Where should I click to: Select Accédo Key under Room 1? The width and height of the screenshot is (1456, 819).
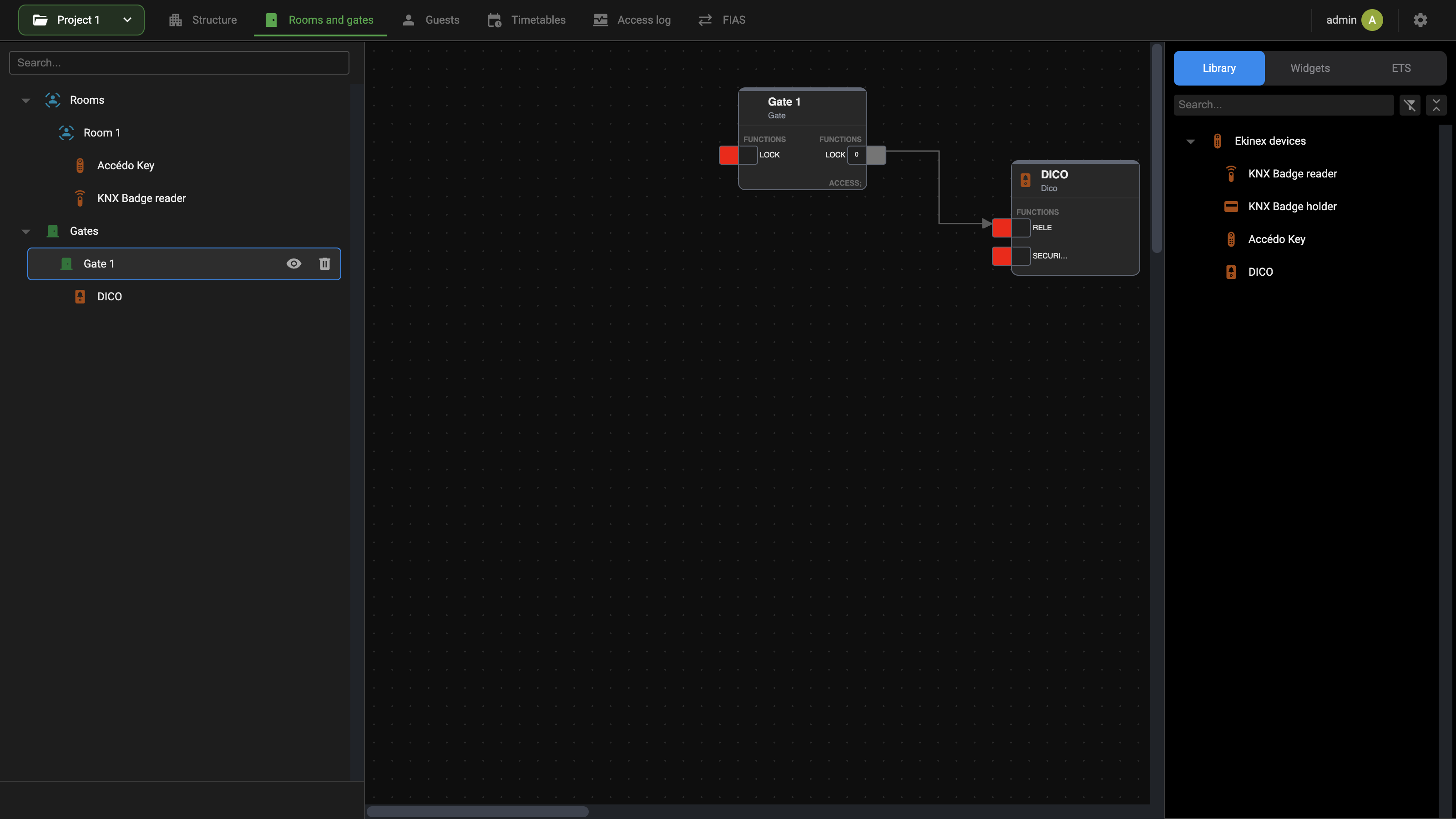click(126, 166)
